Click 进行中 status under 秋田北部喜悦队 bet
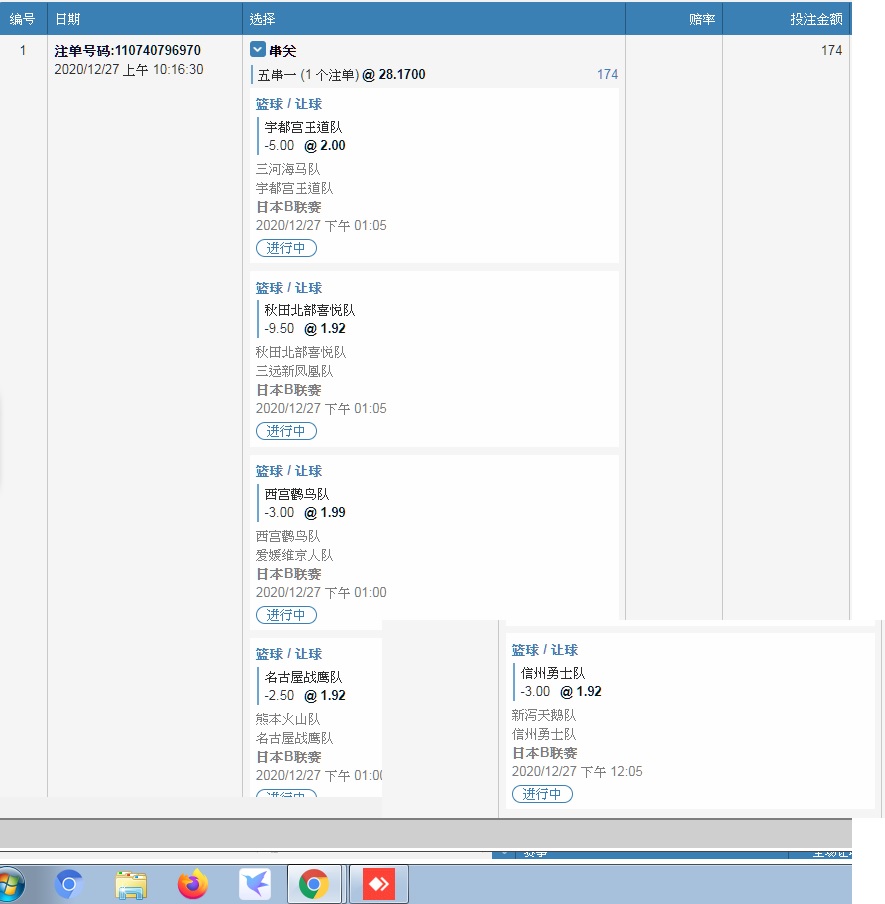This screenshot has height=904, width=885. tap(286, 431)
